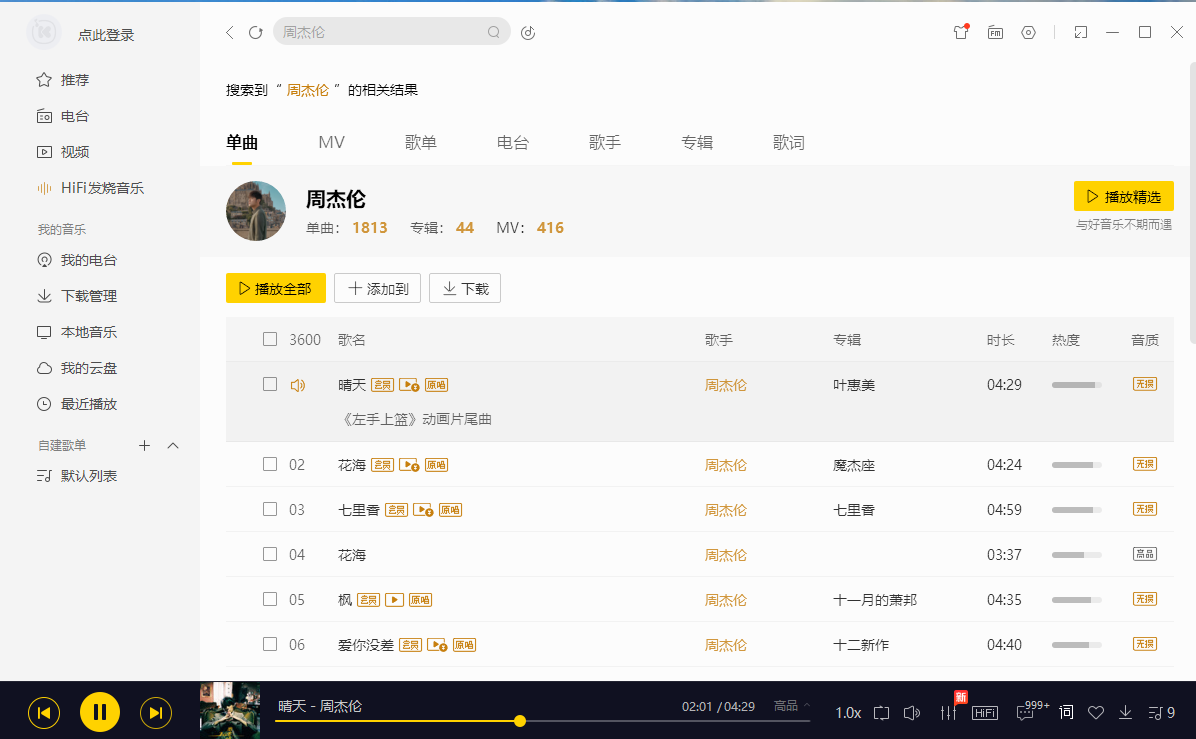
Task: Select the checkbox next to 爱你没差
Action: click(270, 644)
